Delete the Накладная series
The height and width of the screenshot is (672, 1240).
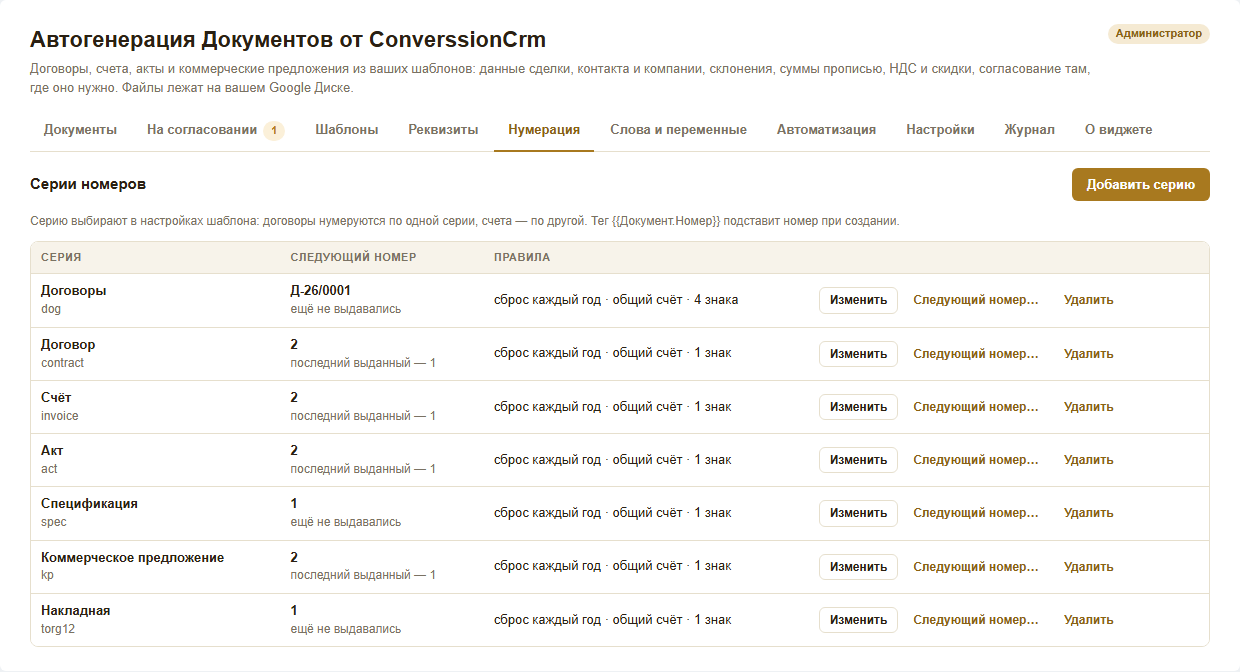coord(1088,620)
